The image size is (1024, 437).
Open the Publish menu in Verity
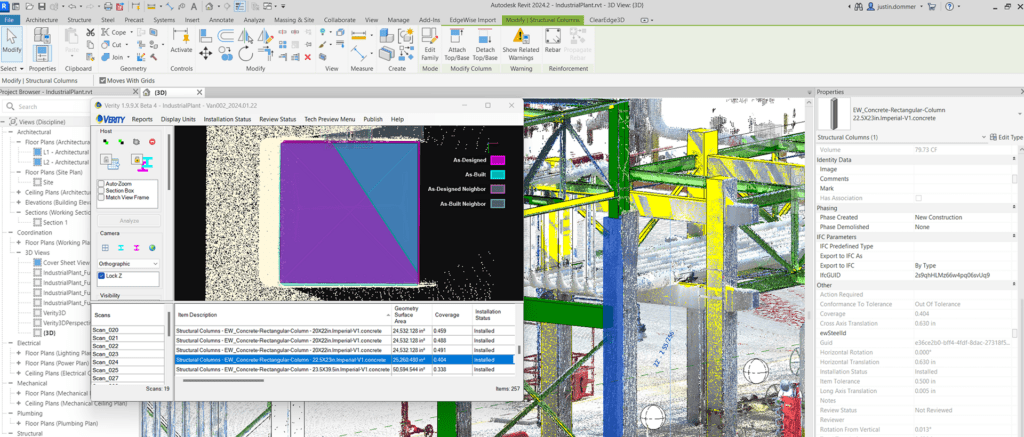(373, 120)
